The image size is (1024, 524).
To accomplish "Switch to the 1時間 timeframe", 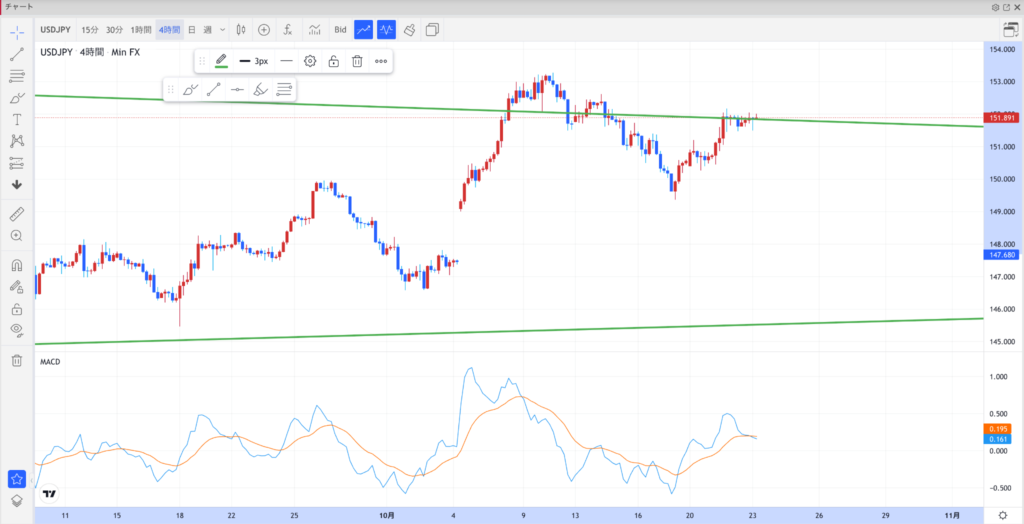I will [141, 30].
